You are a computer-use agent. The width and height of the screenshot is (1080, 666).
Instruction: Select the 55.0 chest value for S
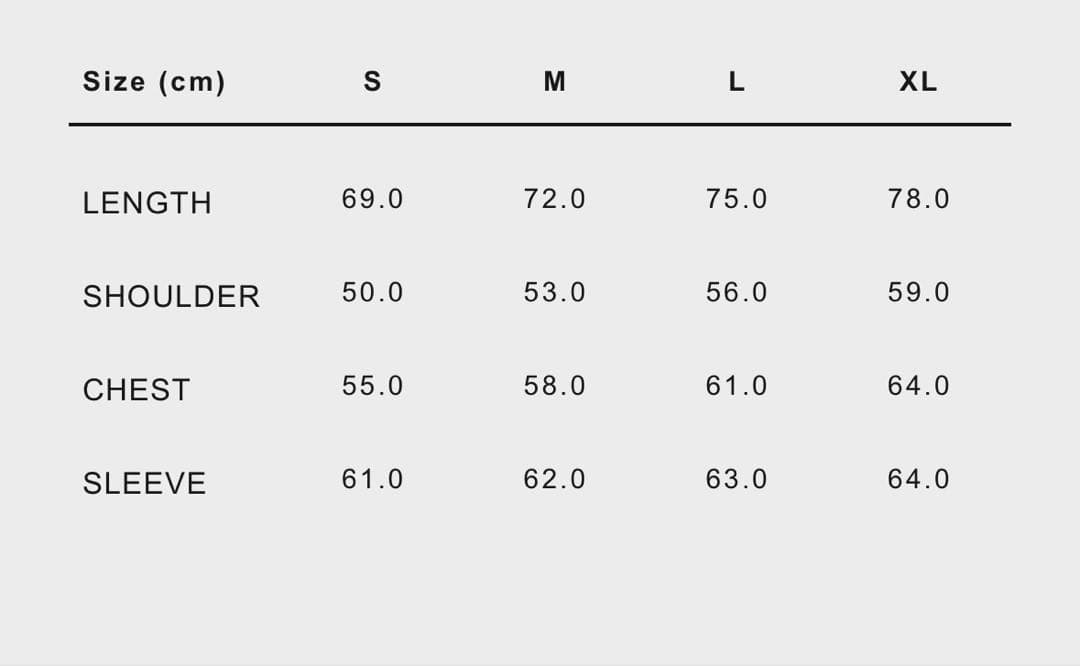pyautogui.click(x=372, y=386)
